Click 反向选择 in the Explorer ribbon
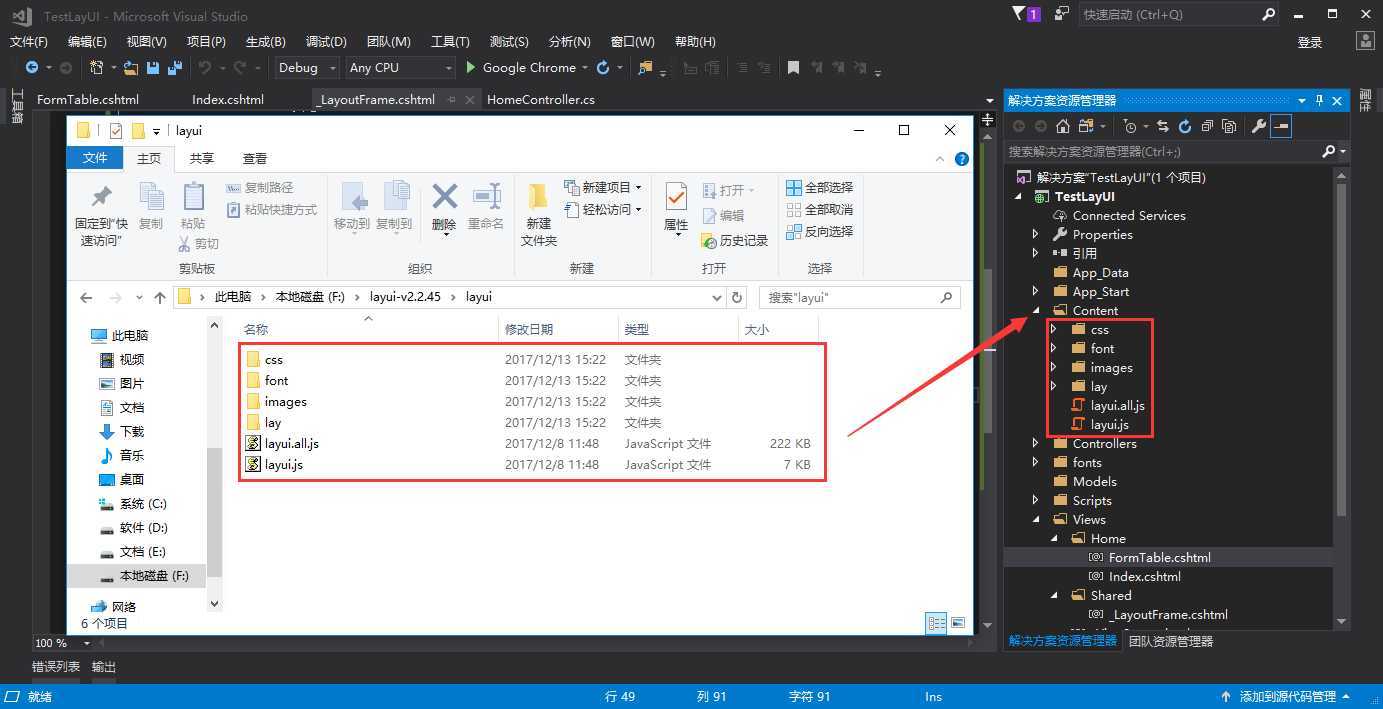 (x=820, y=232)
